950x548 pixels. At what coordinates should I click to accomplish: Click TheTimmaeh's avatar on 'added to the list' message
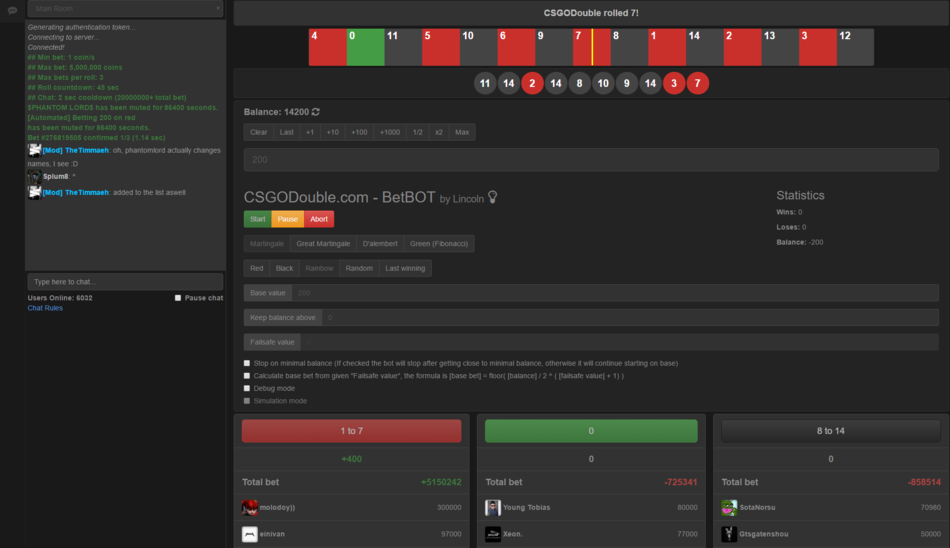[35, 192]
